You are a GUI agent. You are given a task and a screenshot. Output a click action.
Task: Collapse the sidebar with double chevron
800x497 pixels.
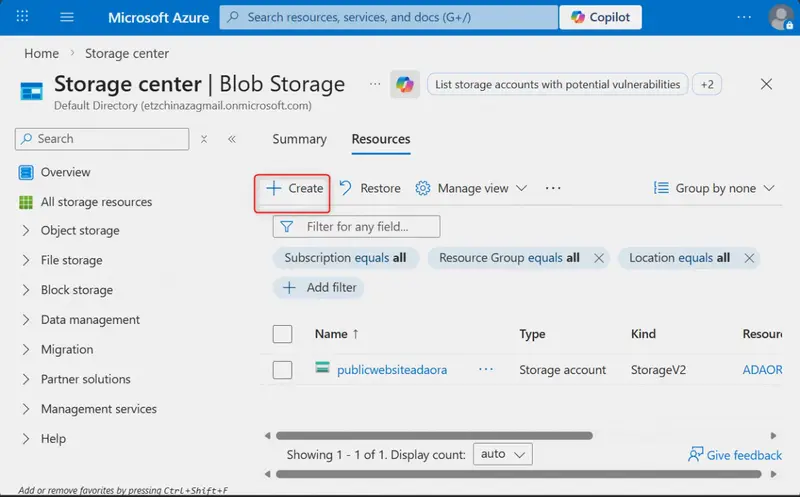(x=232, y=139)
